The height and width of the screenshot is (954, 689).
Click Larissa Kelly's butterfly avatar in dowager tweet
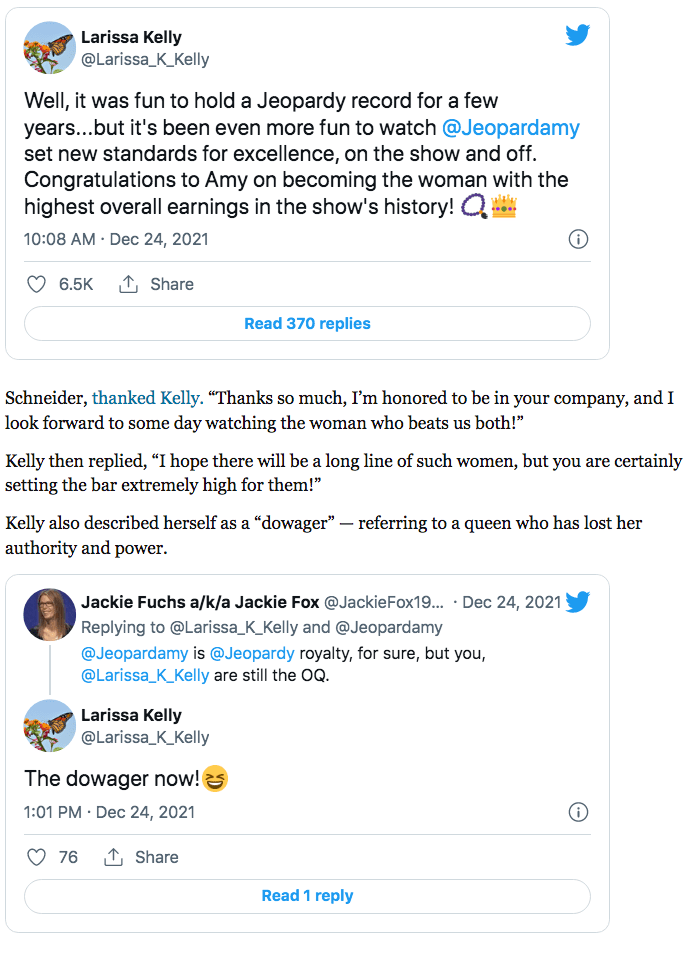(x=49, y=726)
